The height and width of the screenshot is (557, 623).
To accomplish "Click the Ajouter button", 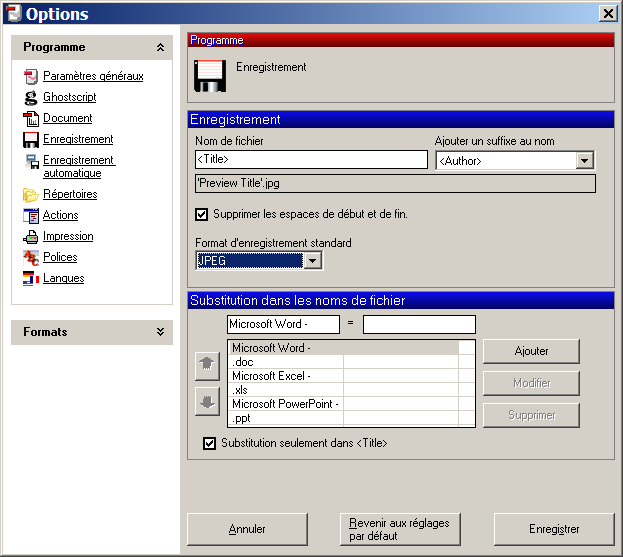I will tap(531, 351).
